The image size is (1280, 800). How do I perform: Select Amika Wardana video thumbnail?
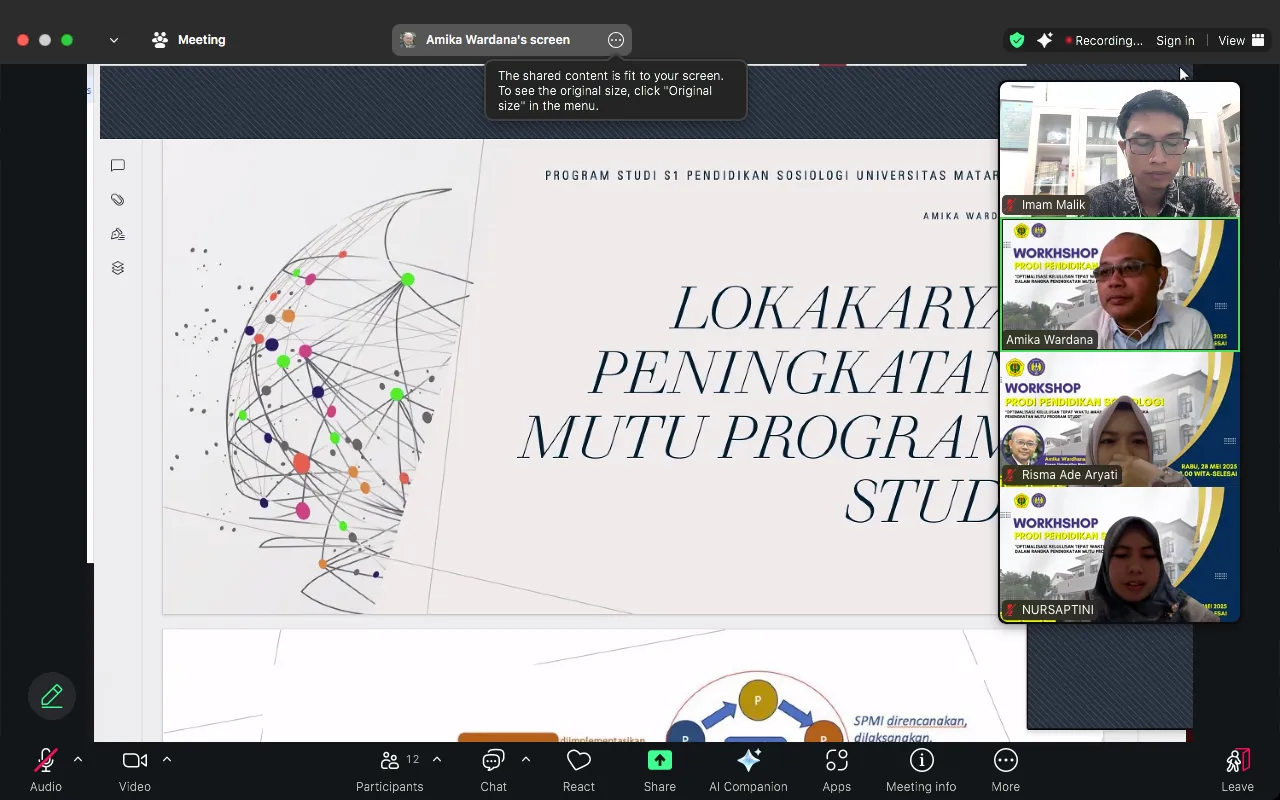click(1120, 284)
